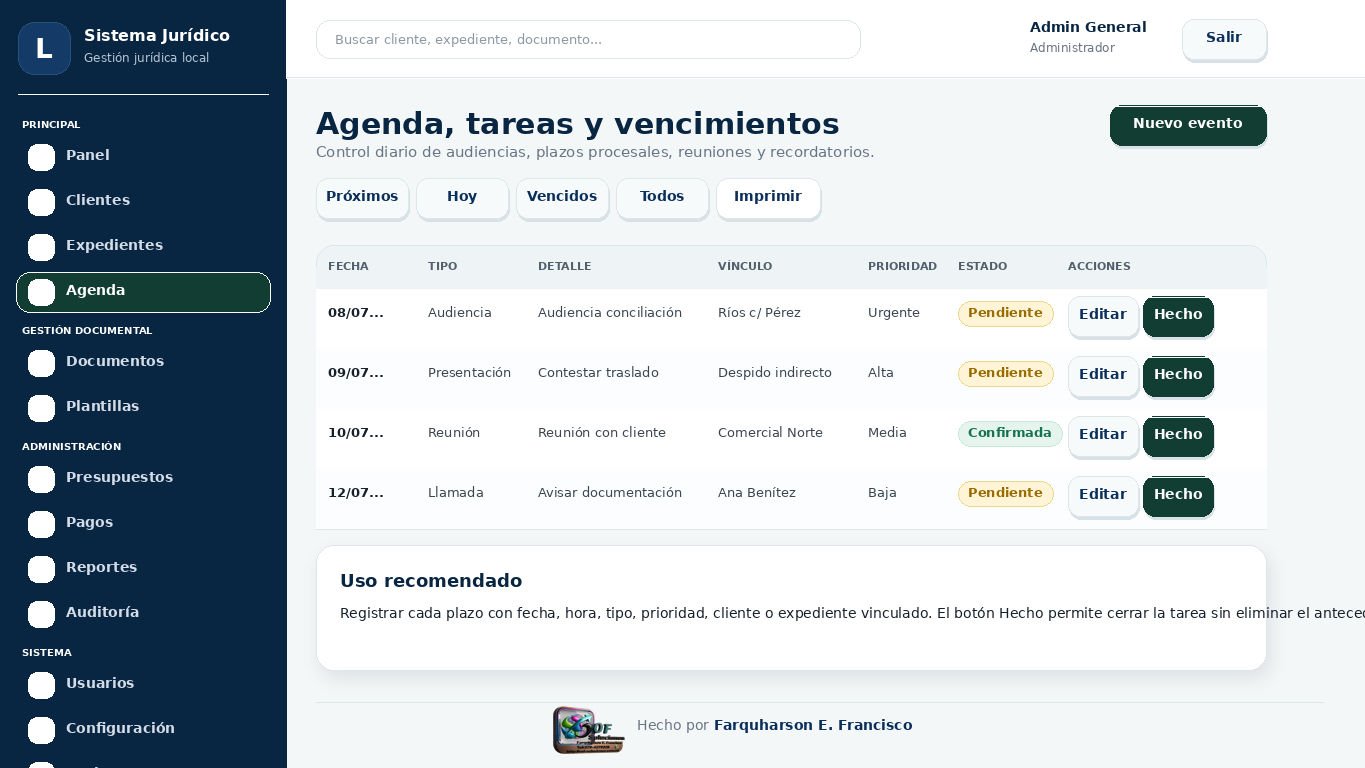Click the white icon beside Presupuestos
The image size is (1365, 768).
pos(41,479)
